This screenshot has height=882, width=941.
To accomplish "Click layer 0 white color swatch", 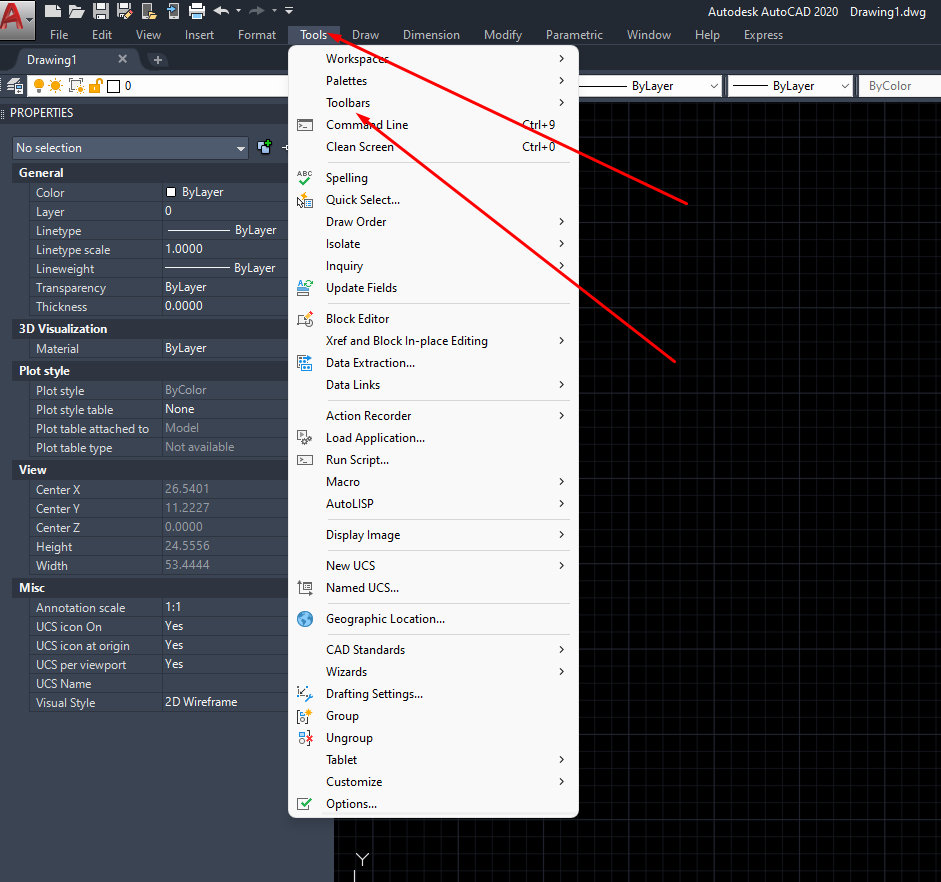I will coord(113,86).
